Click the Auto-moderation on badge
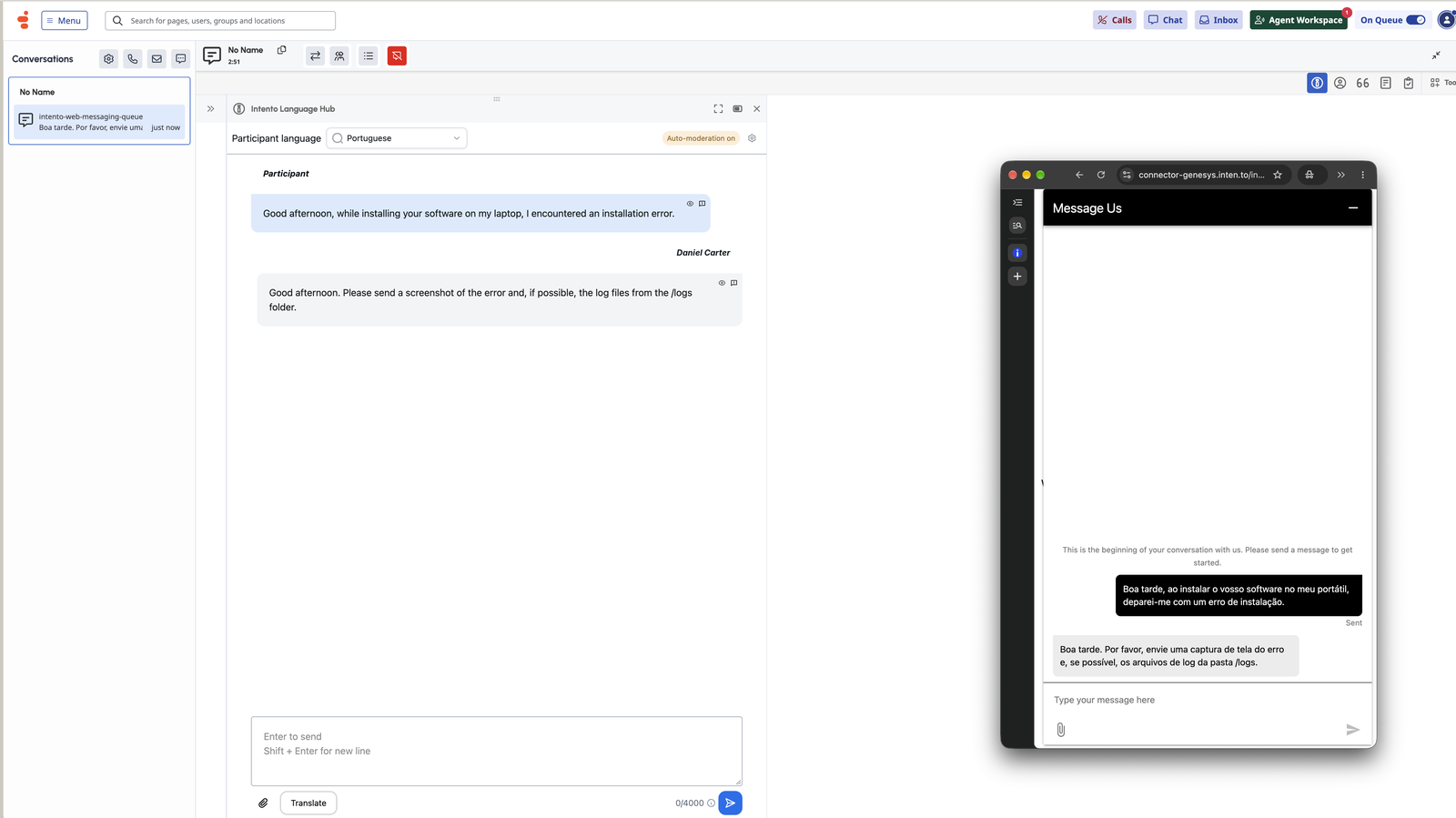Screen dimensions: 1456x818 [701, 138]
